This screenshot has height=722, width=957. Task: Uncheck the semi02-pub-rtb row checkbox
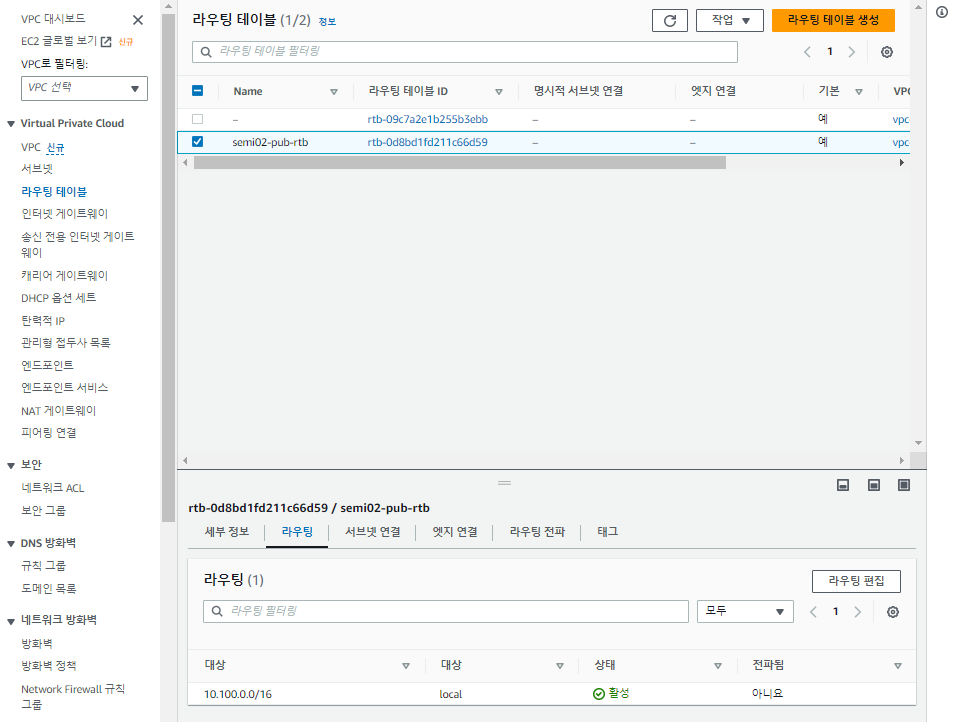[x=197, y=142]
